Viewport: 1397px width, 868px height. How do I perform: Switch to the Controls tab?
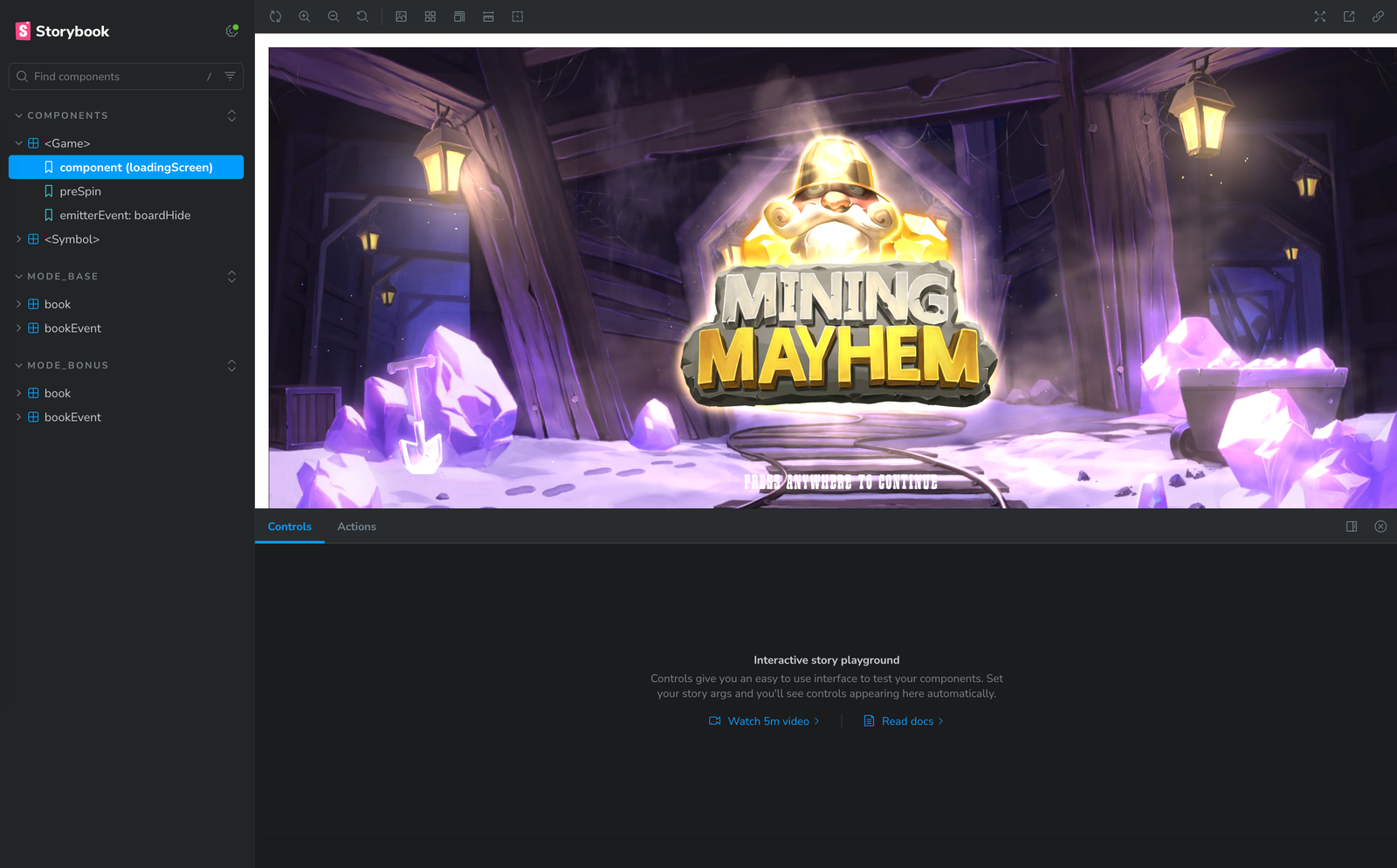click(x=290, y=527)
